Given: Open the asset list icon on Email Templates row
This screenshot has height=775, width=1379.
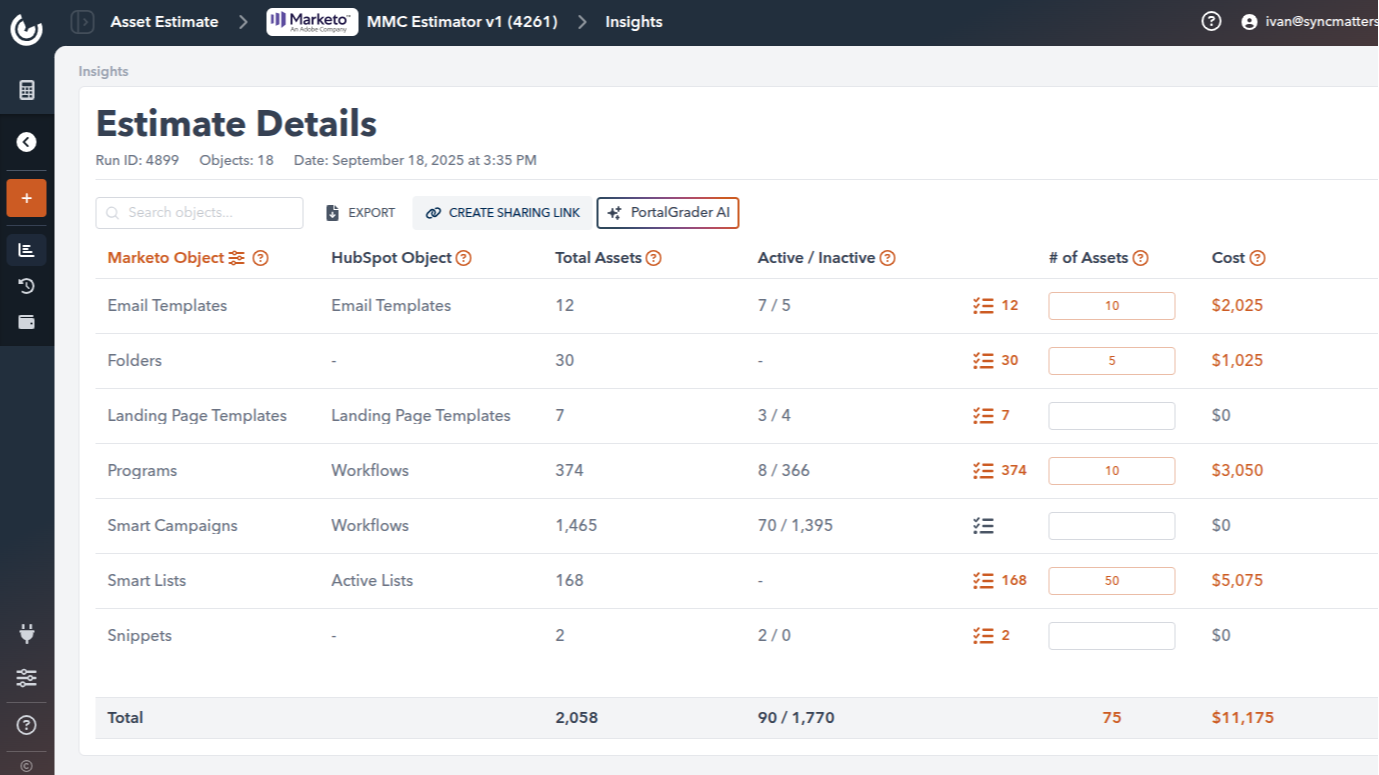Looking at the screenshot, I should point(984,305).
